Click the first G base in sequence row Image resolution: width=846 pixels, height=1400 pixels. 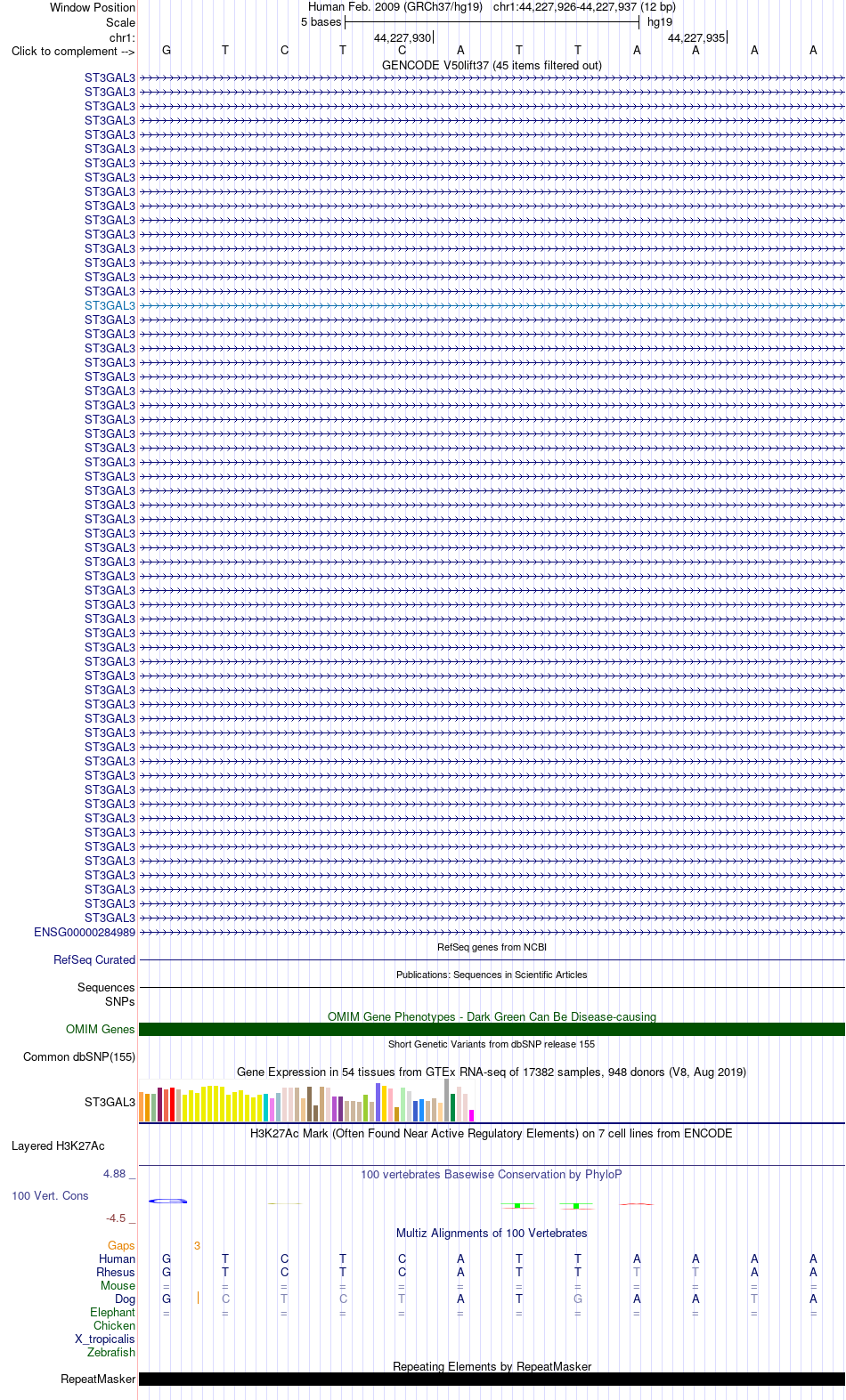click(x=167, y=51)
